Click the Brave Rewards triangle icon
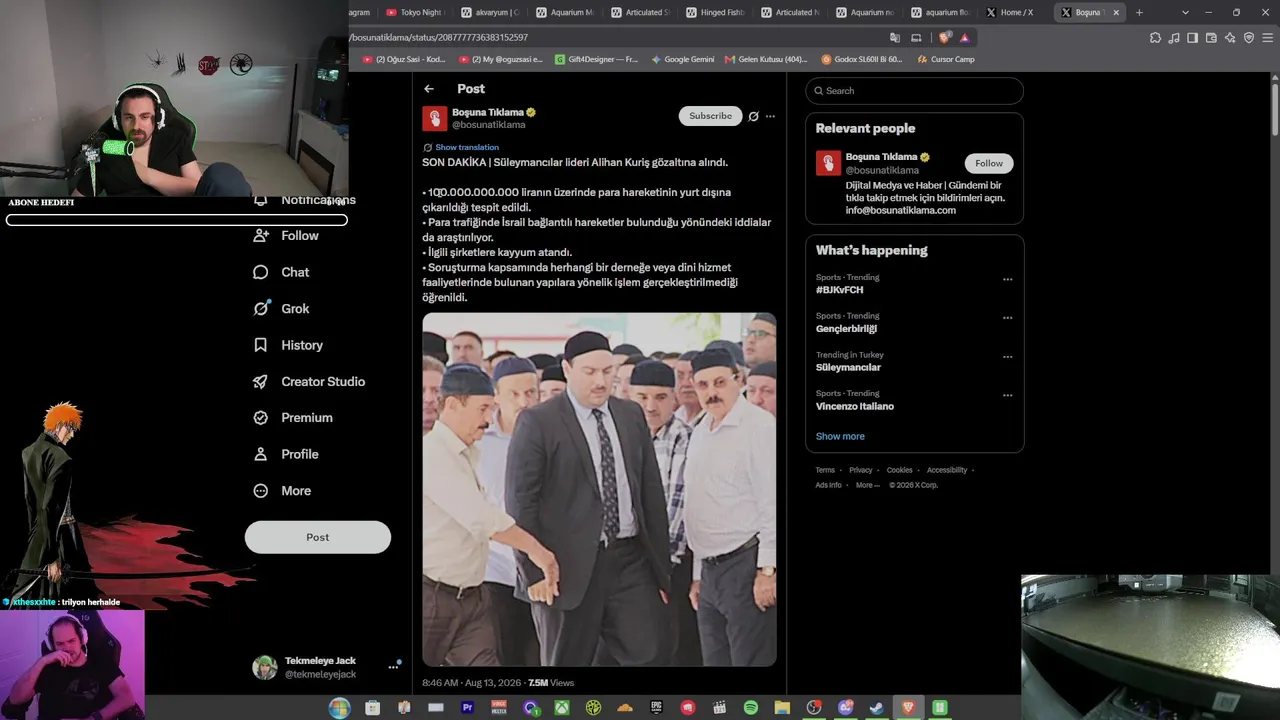 pos(964,37)
